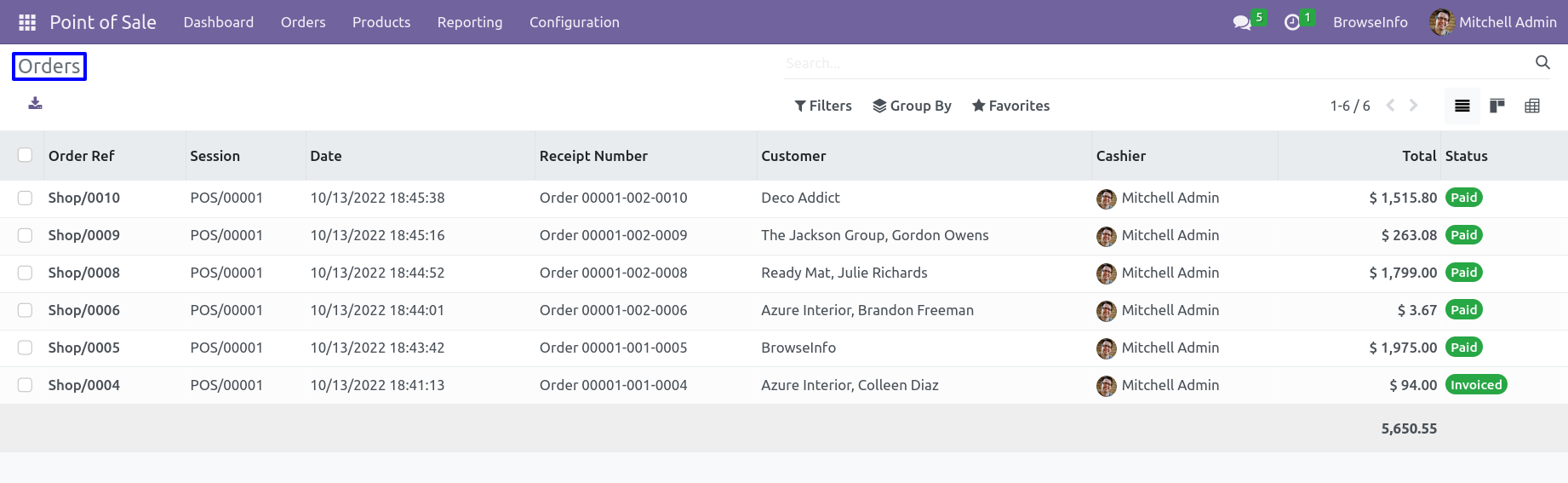Image resolution: width=1568 pixels, height=483 pixels.
Task: Switch to list view icon
Action: pos(1462,106)
